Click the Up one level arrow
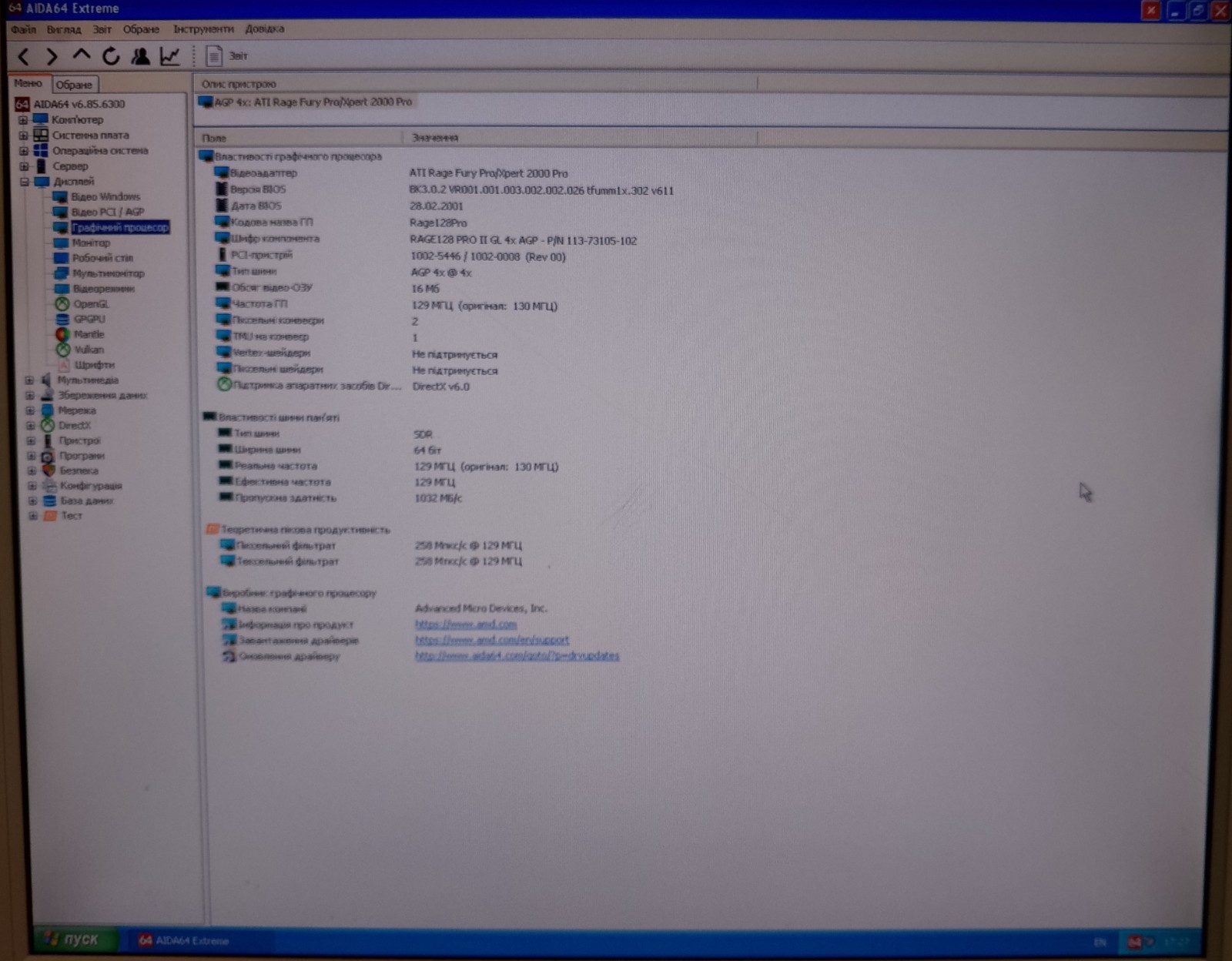1232x961 pixels. 81,55
